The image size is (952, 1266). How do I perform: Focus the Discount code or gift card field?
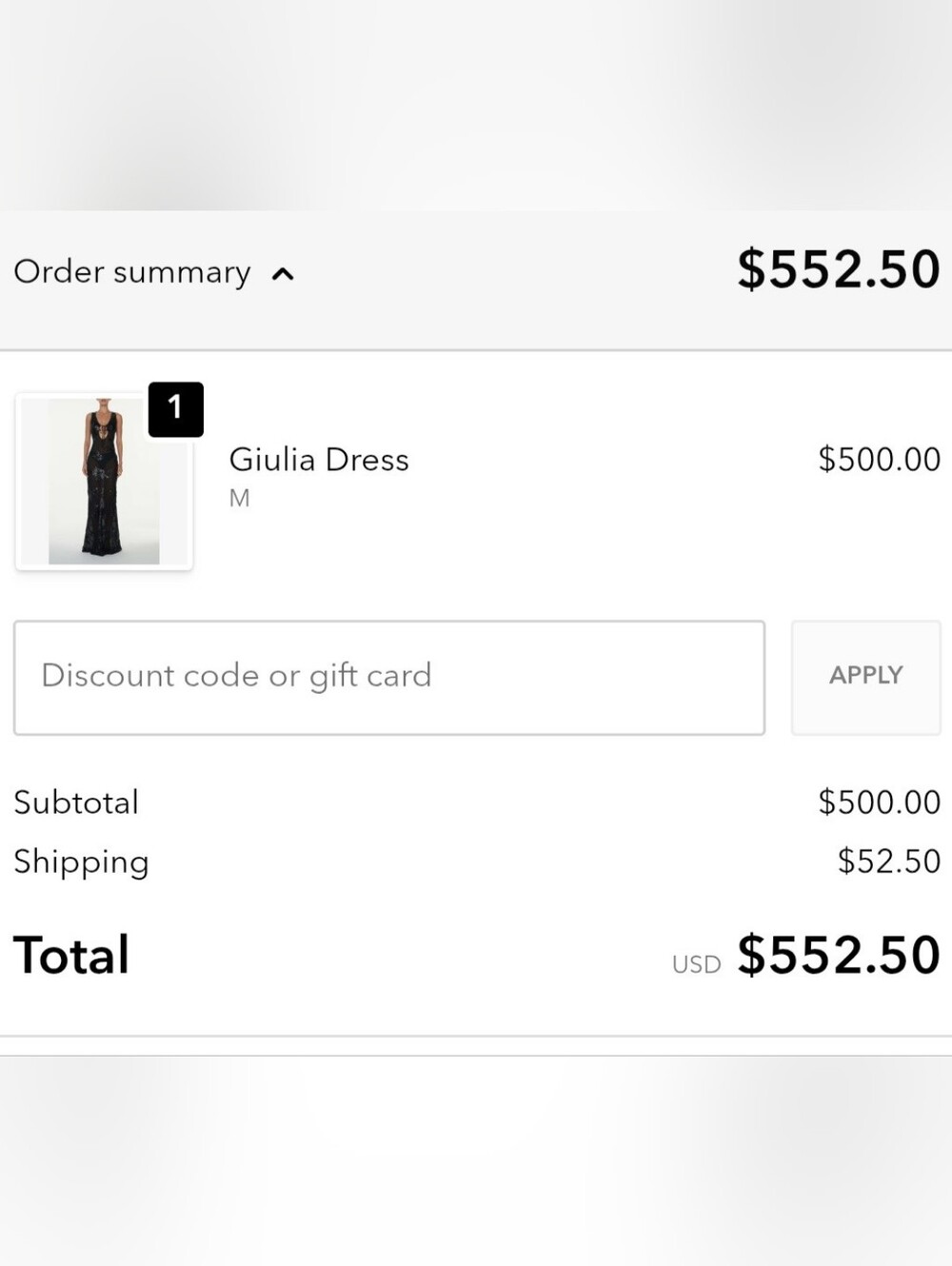(x=389, y=678)
